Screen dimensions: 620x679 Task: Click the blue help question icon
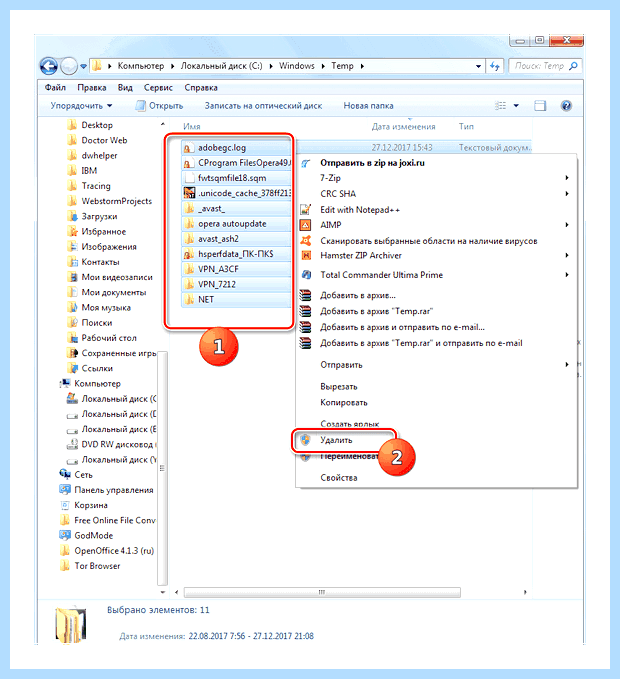pyautogui.click(x=566, y=106)
